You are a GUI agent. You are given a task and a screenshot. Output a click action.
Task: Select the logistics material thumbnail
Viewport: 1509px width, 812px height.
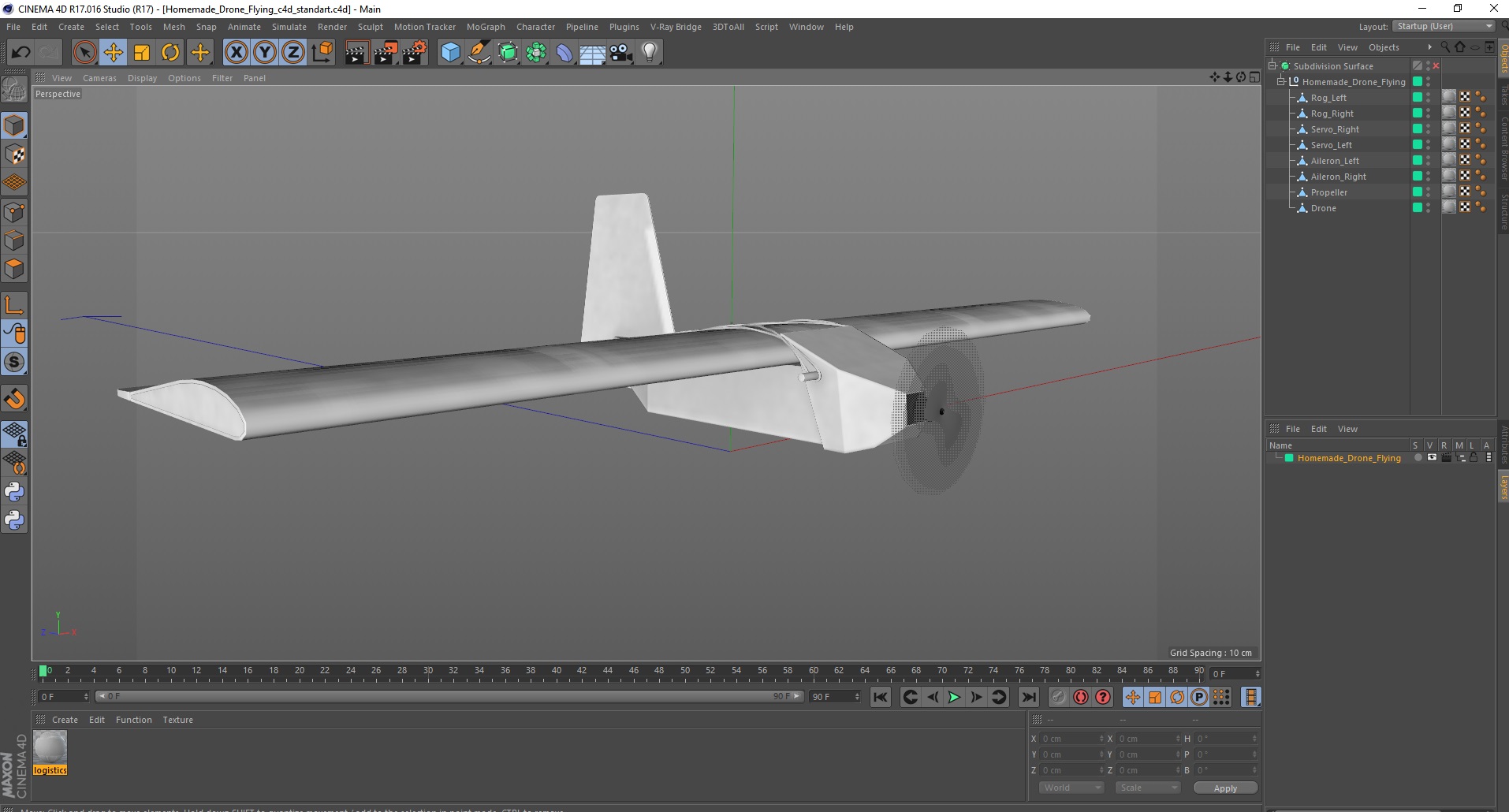[50, 747]
